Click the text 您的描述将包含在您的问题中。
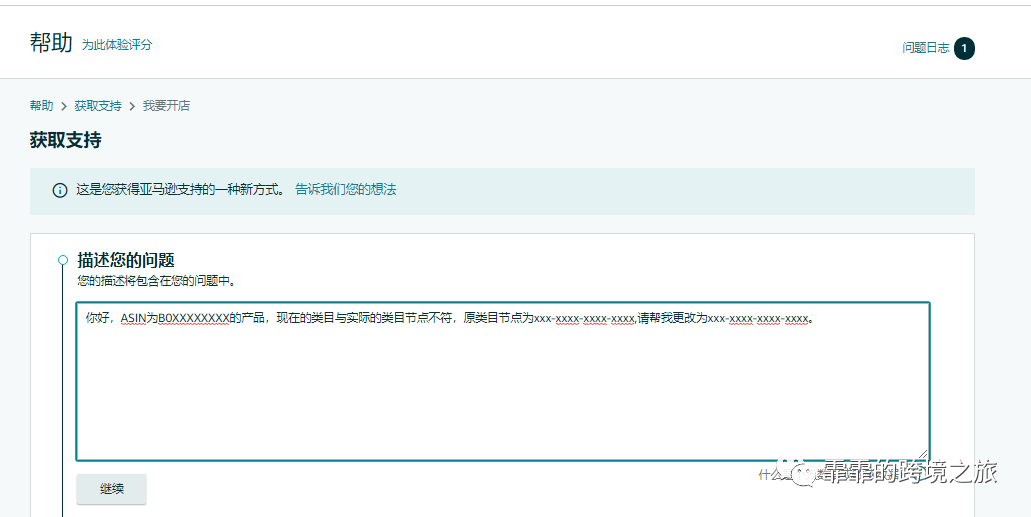Image resolution: width=1031 pixels, height=517 pixels. point(156,281)
